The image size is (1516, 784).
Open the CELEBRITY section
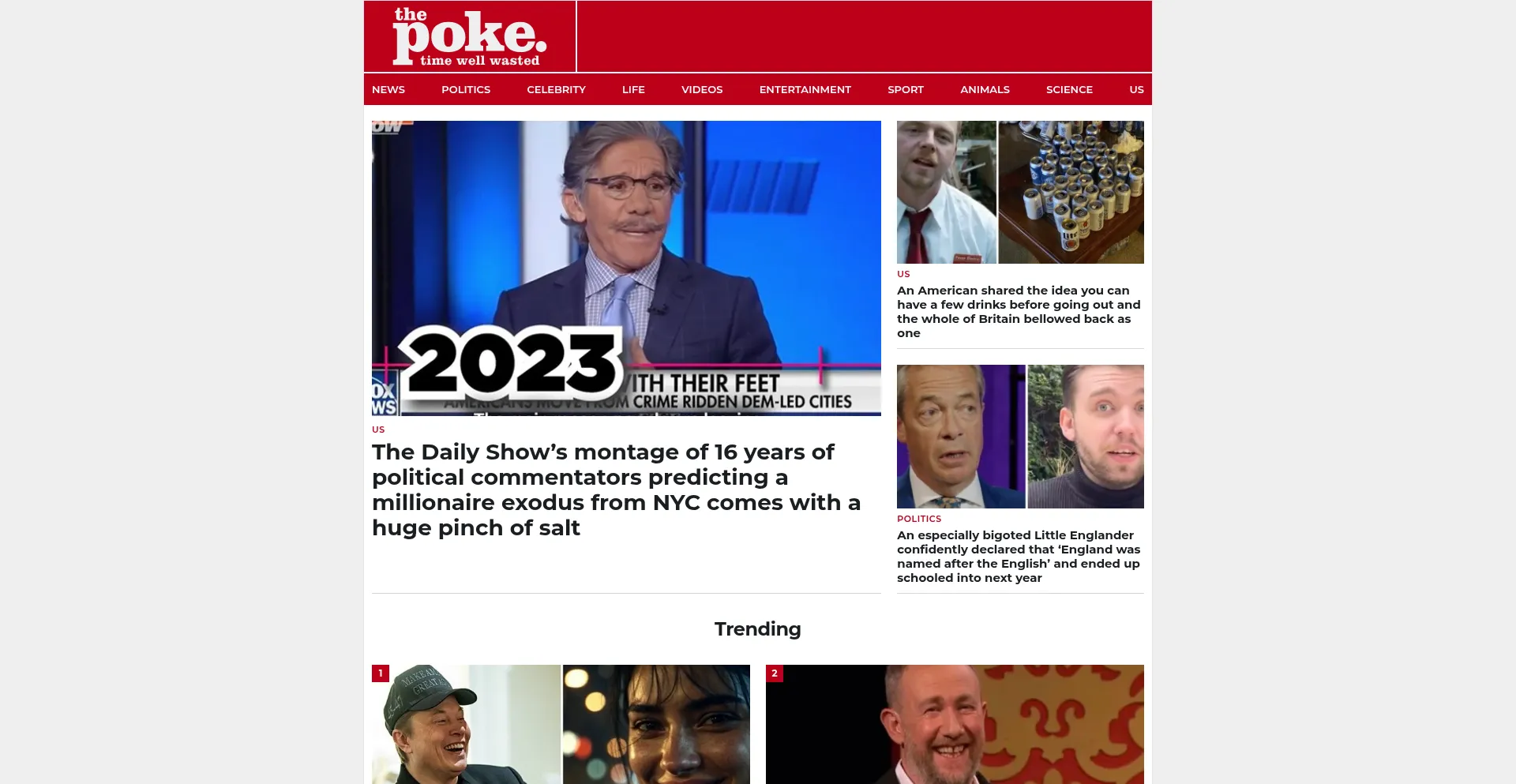[556, 89]
